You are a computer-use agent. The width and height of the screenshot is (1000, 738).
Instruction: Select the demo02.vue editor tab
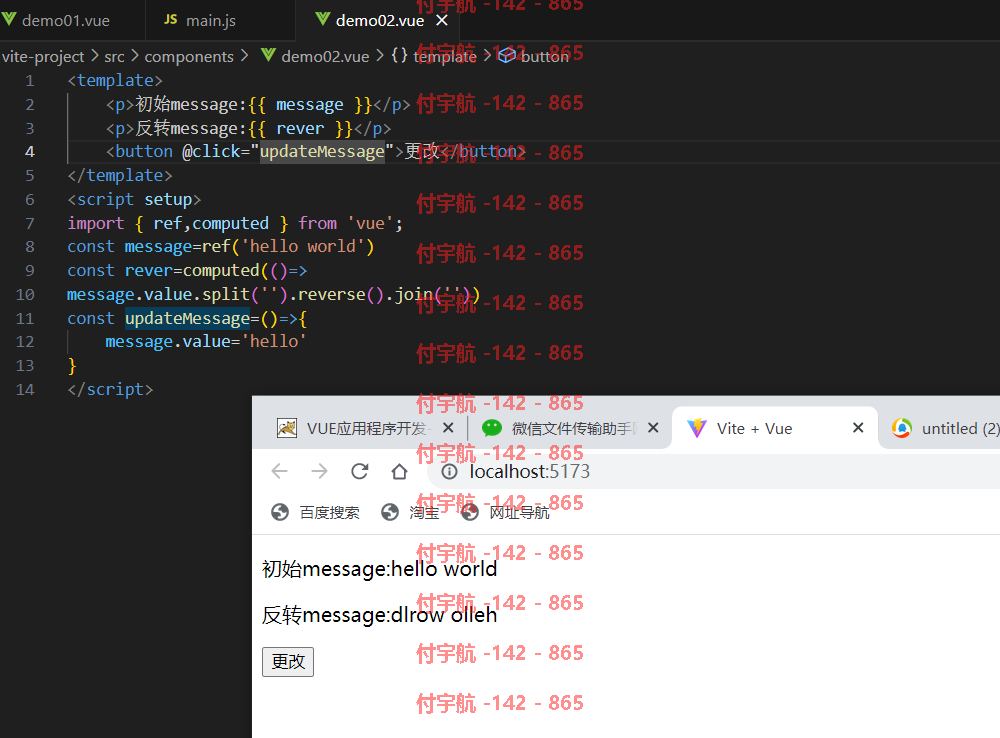379,20
